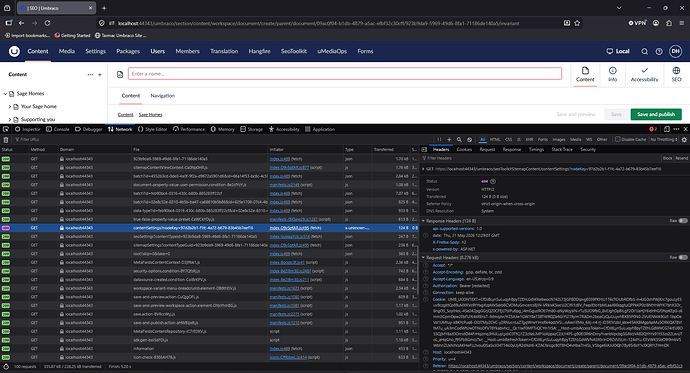Click the Umbraco logo icon
The width and height of the screenshot is (690, 373).
click(14, 51)
